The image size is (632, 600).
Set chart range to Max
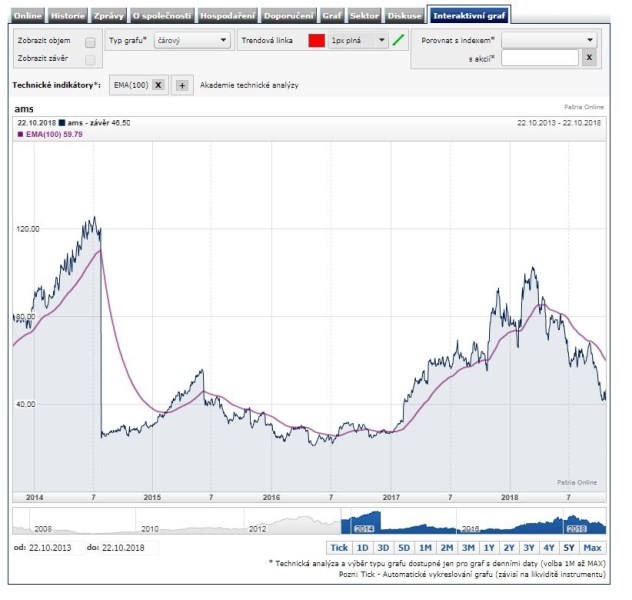click(x=592, y=547)
